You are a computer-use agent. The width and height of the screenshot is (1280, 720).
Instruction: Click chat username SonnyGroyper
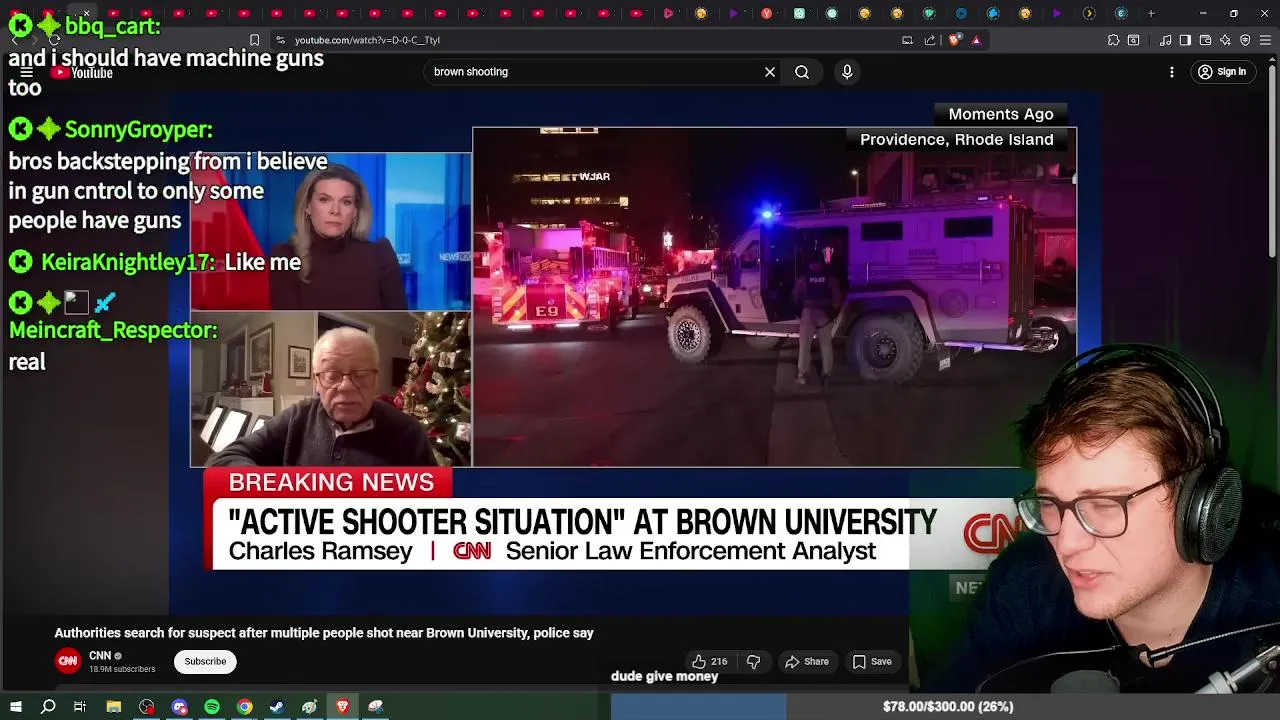click(138, 130)
